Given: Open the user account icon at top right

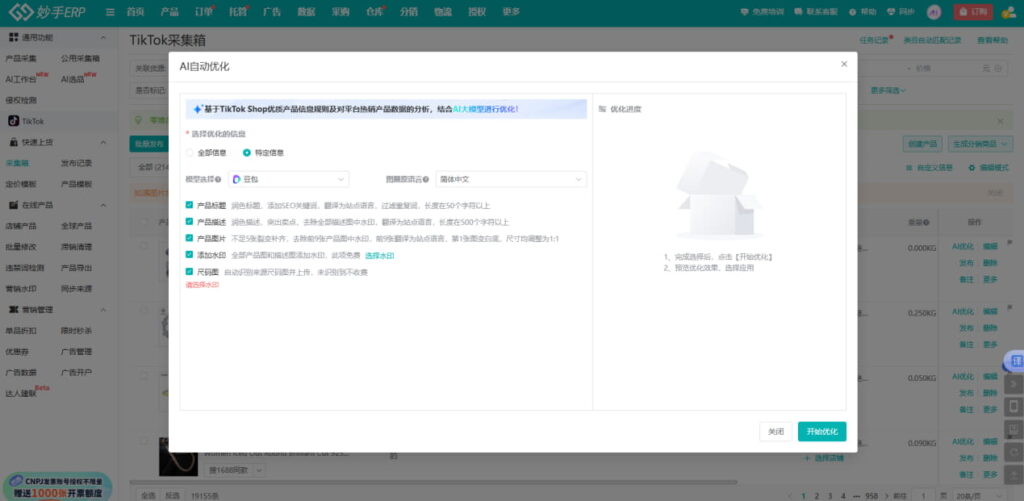Looking at the screenshot, I should coord(1008,12).
